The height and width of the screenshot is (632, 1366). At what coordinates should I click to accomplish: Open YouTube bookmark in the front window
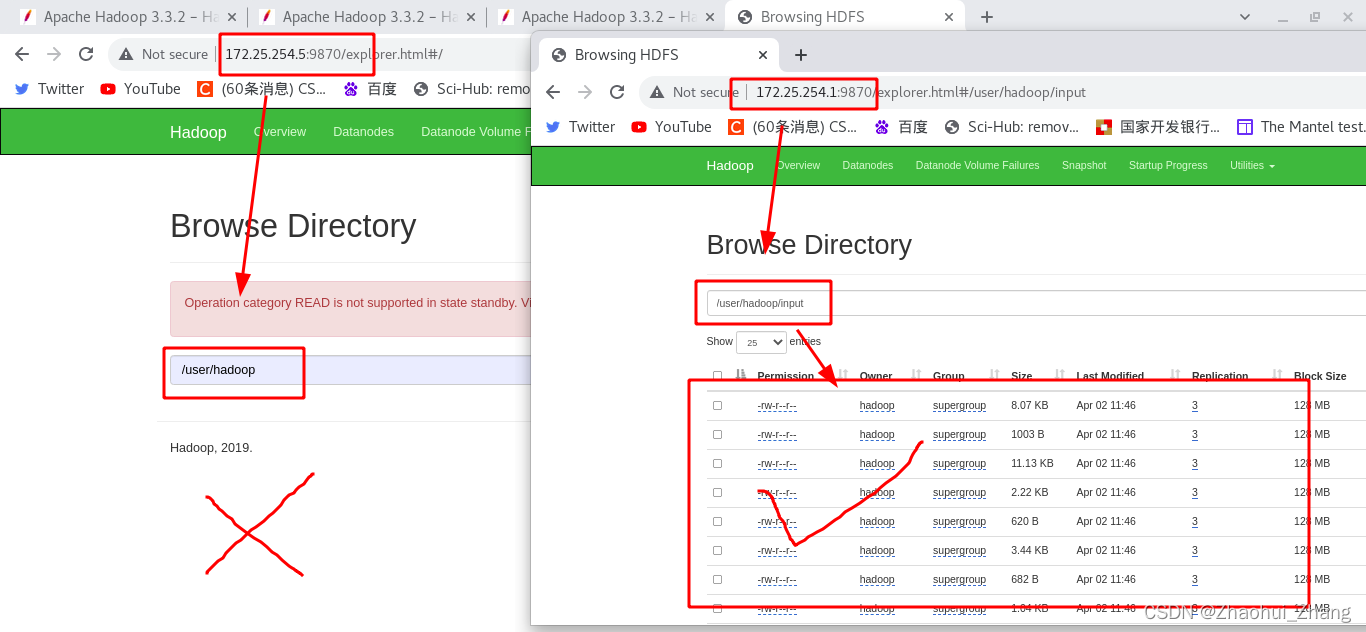pos(671,126)
